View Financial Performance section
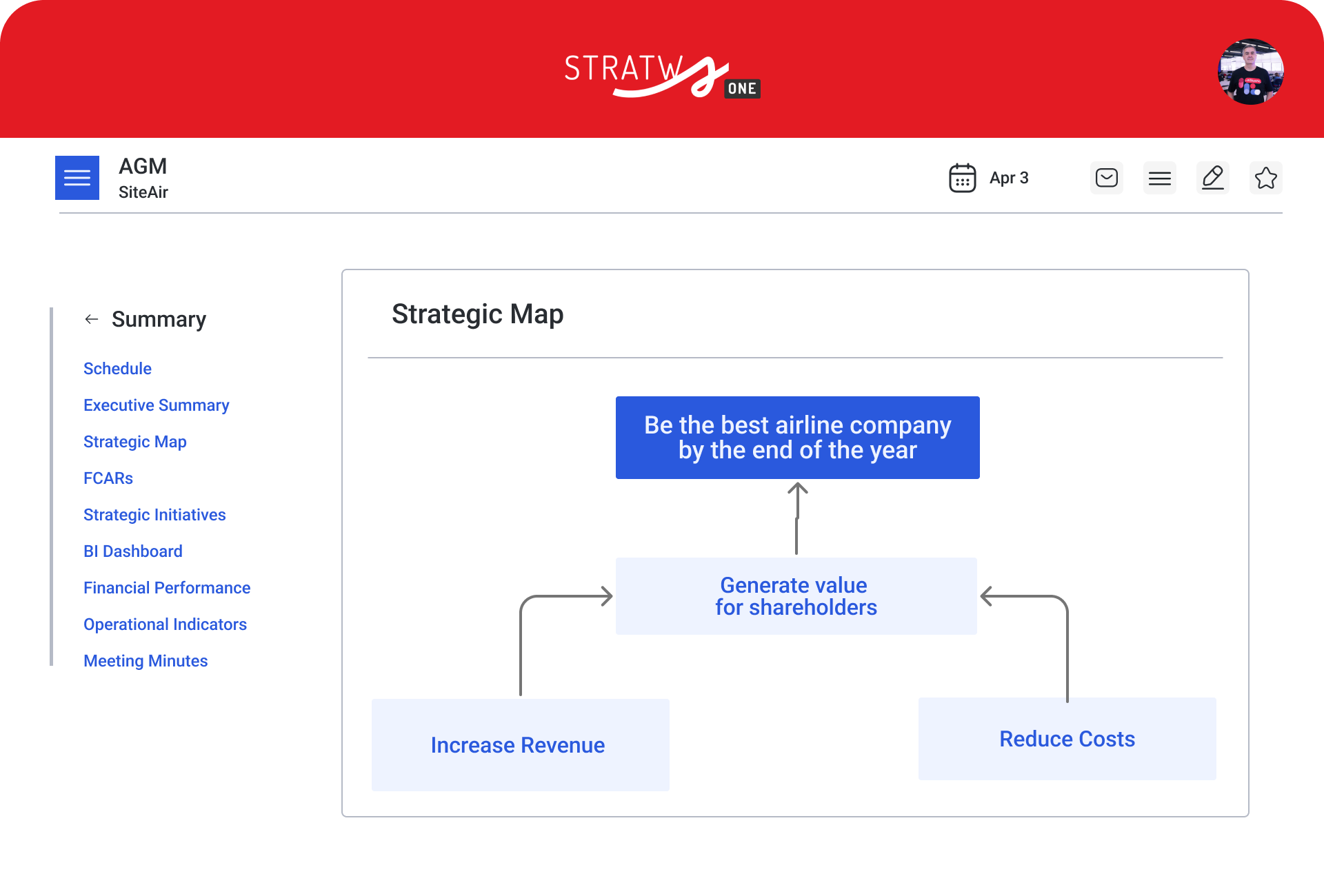Image resolution: width=1324 pixels, height=896 pixels. coord(166,588)
